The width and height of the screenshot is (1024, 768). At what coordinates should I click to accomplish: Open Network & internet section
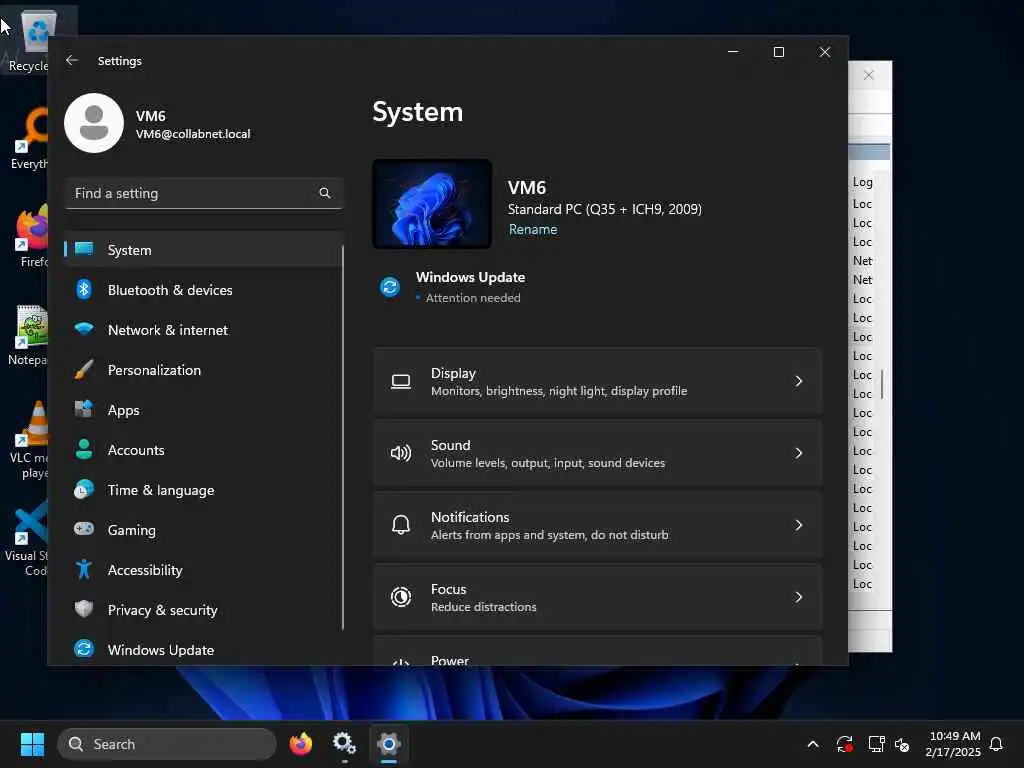point(203,329)
